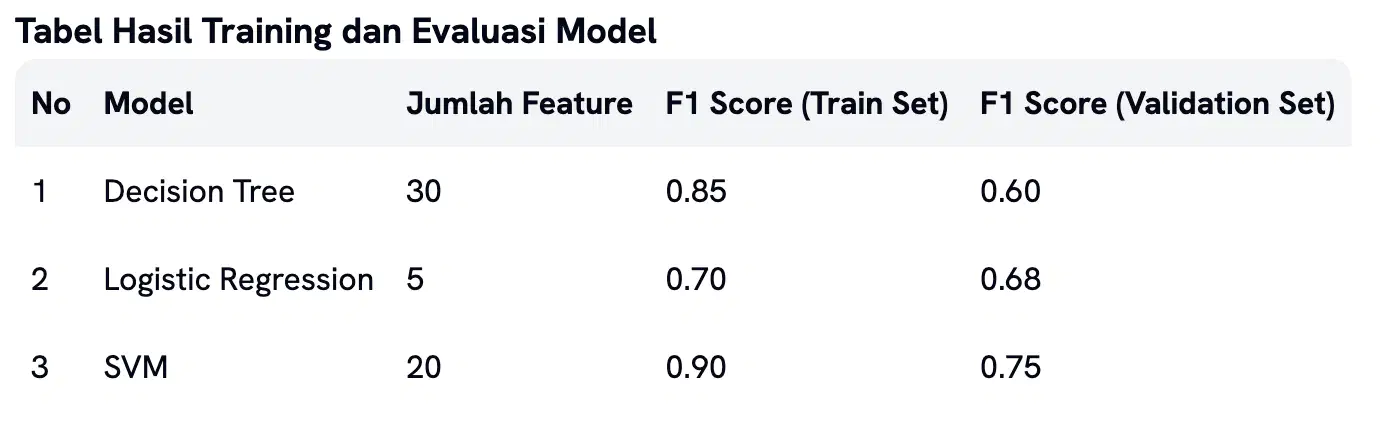
Task: Select the 'Logistic Regression' model cell
Action: (239, 280)
